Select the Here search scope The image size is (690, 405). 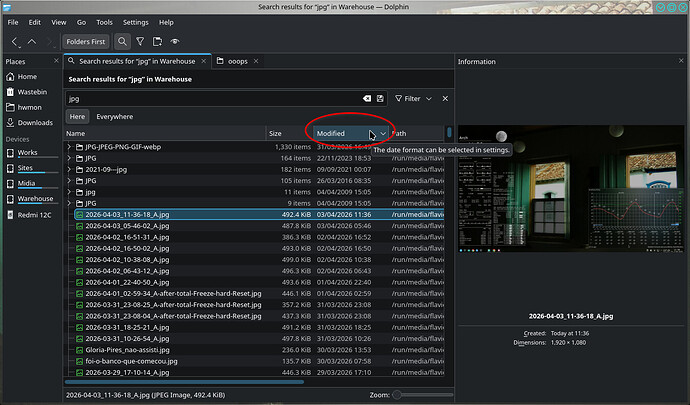point(78,117)
